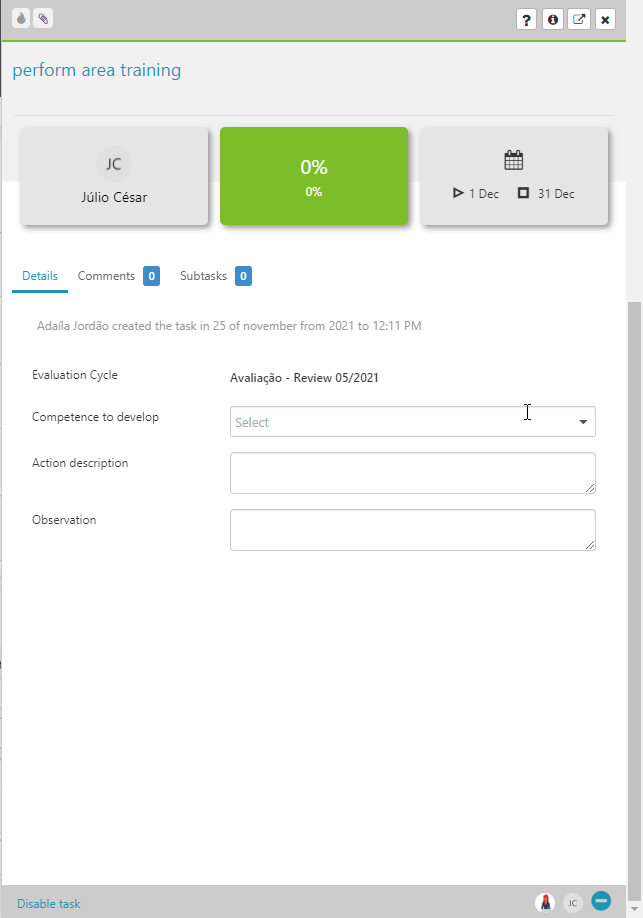This screenshot has width=643, height=918.
Task: Click the start date play icon
Action: pos(458,193)
